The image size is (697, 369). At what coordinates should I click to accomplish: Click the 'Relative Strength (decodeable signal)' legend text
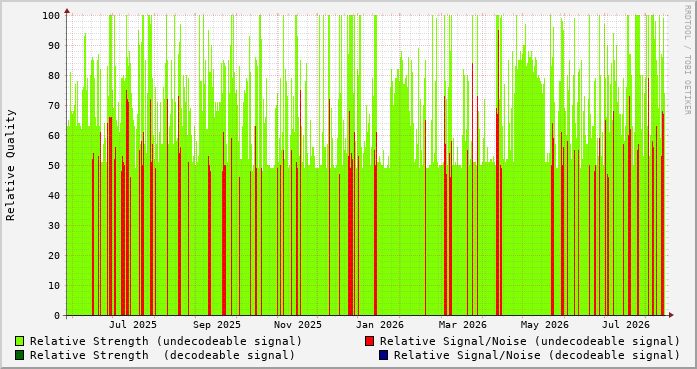coord(162,355)
